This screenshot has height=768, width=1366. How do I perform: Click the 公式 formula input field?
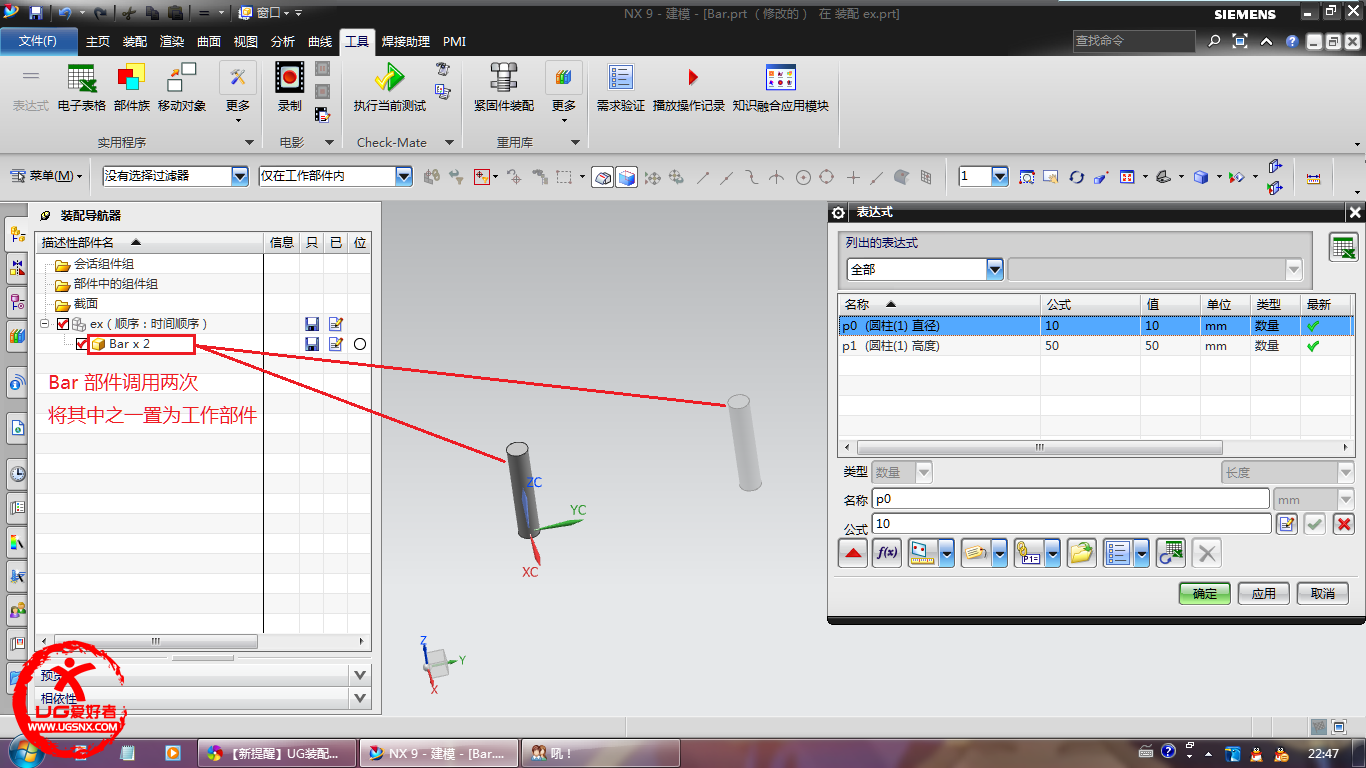click(x=1071, y=524)
